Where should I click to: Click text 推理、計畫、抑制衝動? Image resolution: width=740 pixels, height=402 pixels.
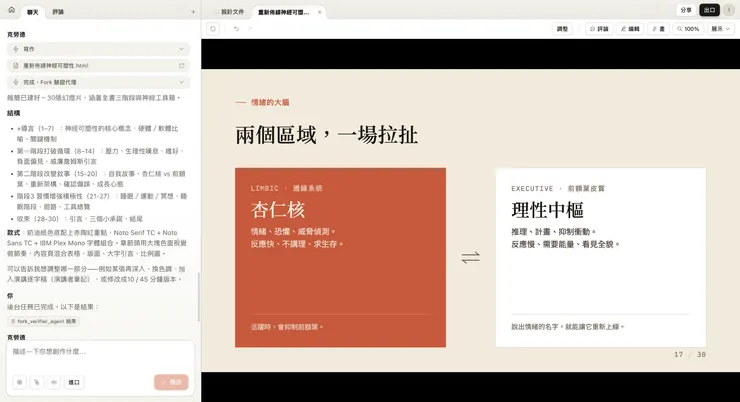(x=554, y=232)
